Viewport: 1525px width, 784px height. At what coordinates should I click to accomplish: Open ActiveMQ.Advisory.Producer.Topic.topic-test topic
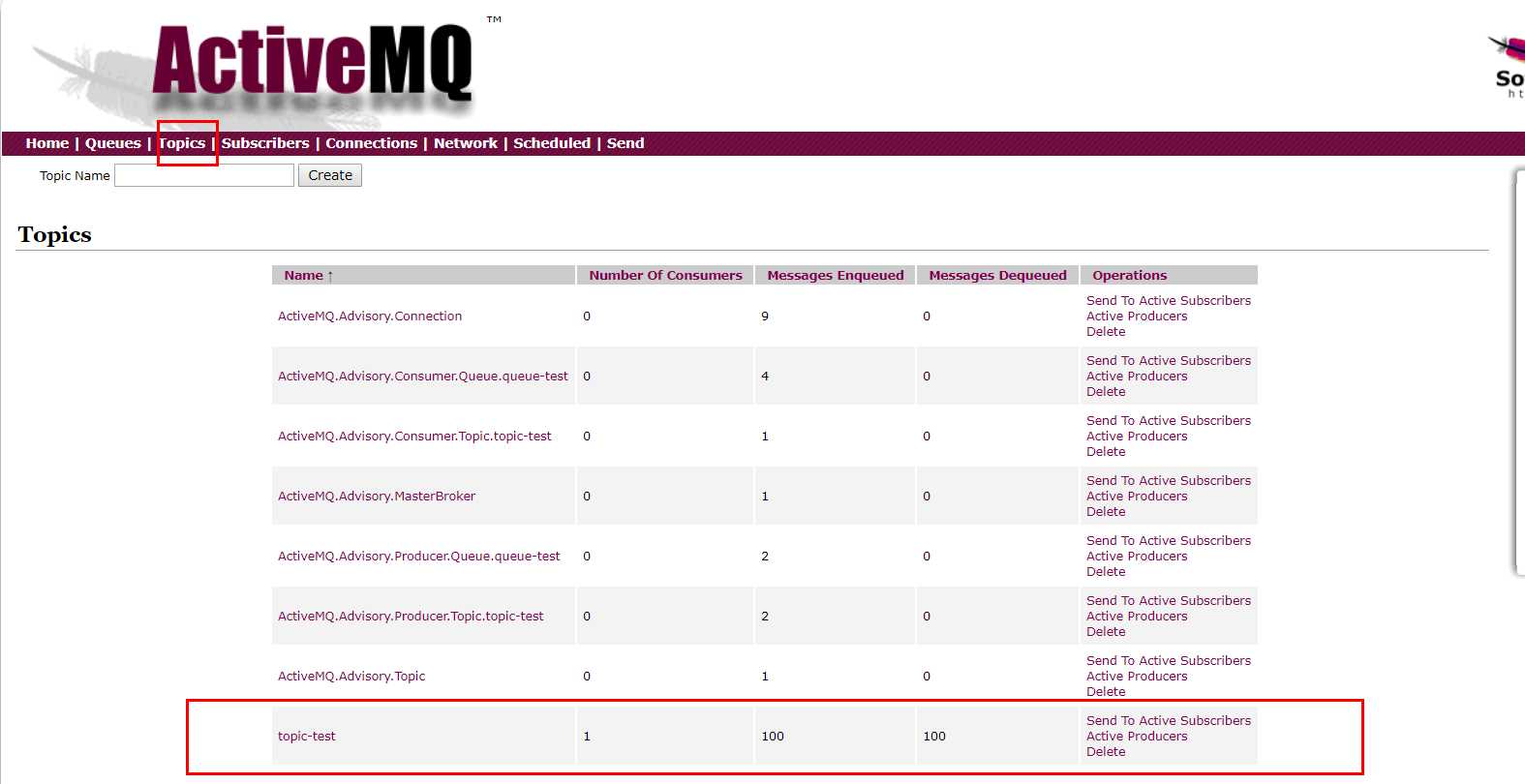tap(411, 617)
